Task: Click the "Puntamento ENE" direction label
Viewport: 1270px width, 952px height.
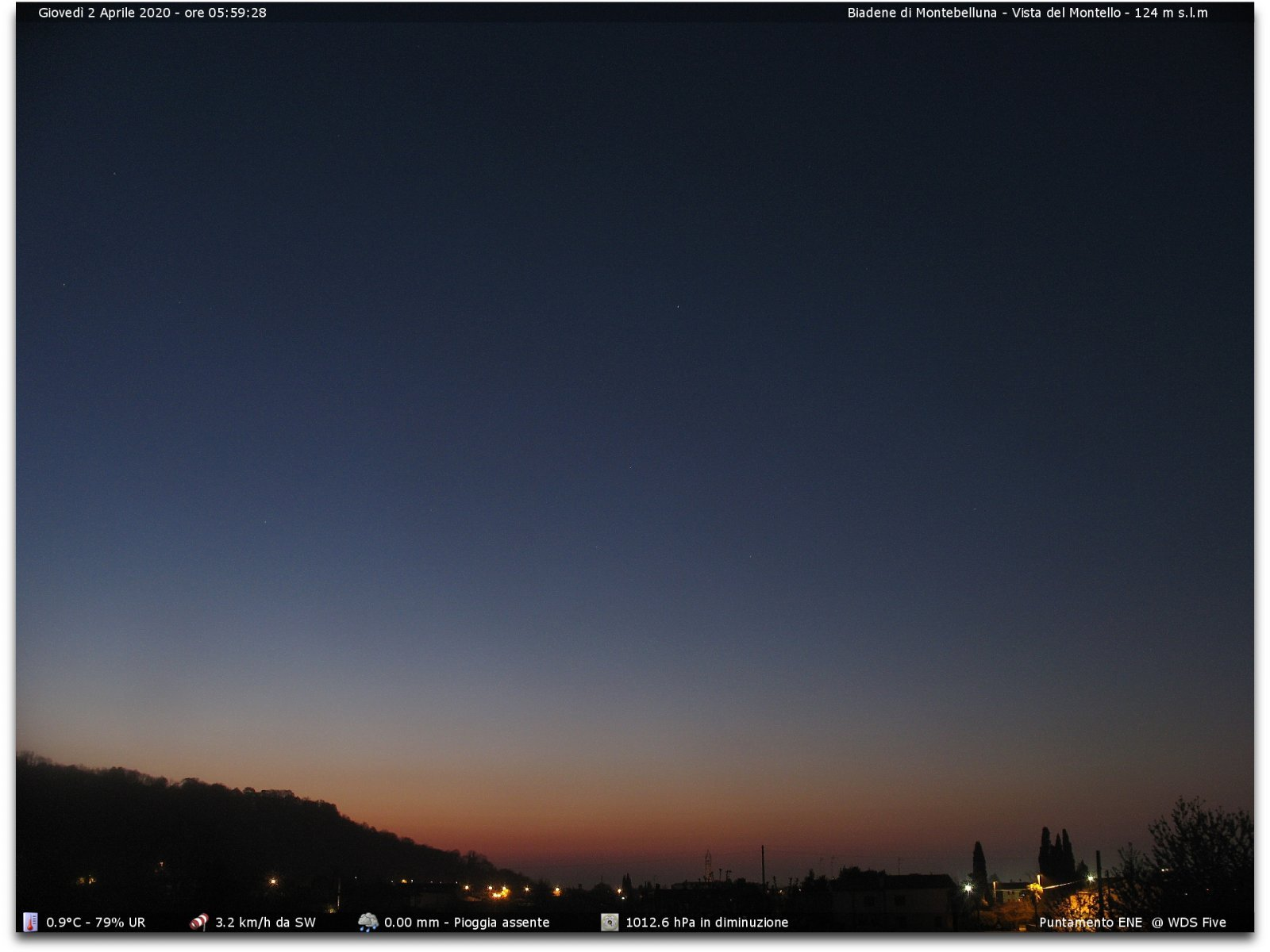Action: pyautogui.click(x=1091, y=923)
